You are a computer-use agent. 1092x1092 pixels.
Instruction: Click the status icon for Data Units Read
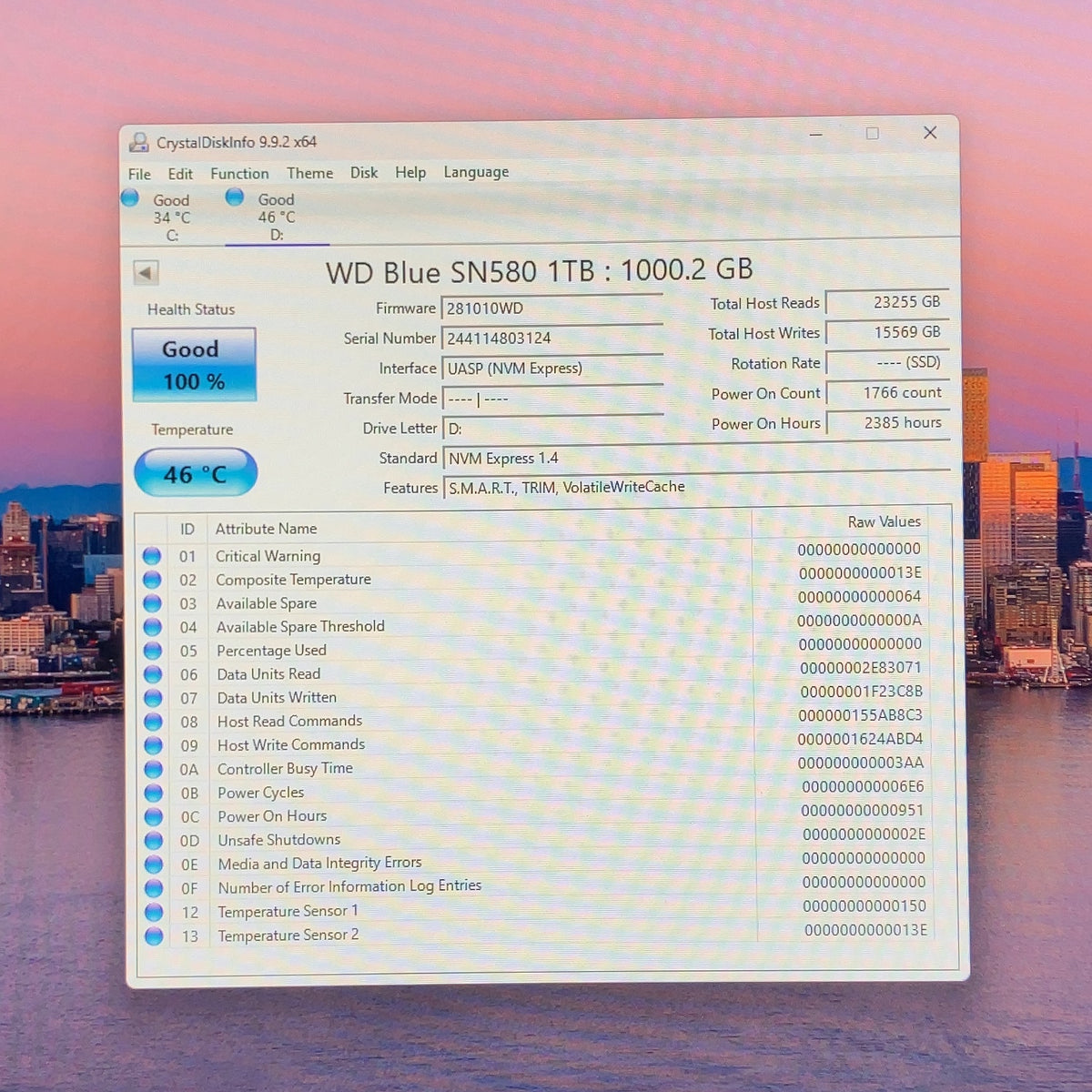click(x=153, y=674)
